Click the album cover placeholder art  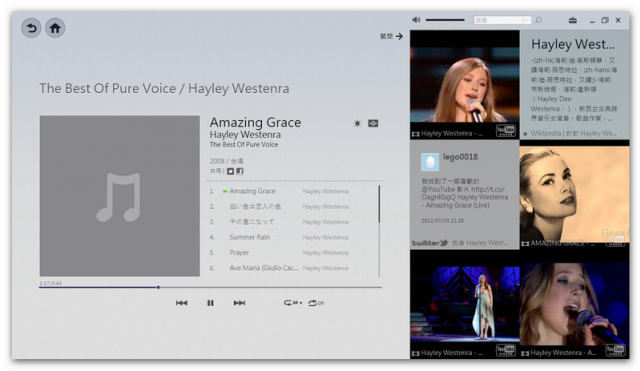[x=120, y=196]
